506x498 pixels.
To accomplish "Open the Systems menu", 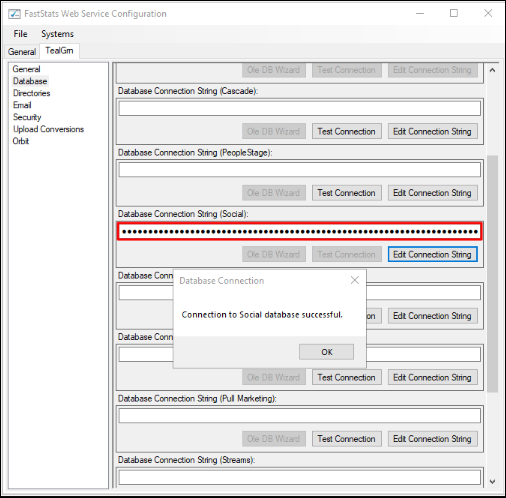I will click(57, 34).
